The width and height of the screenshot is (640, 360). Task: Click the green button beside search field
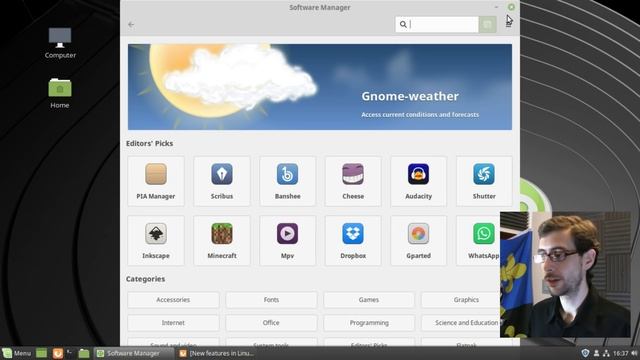pos(487,24)
